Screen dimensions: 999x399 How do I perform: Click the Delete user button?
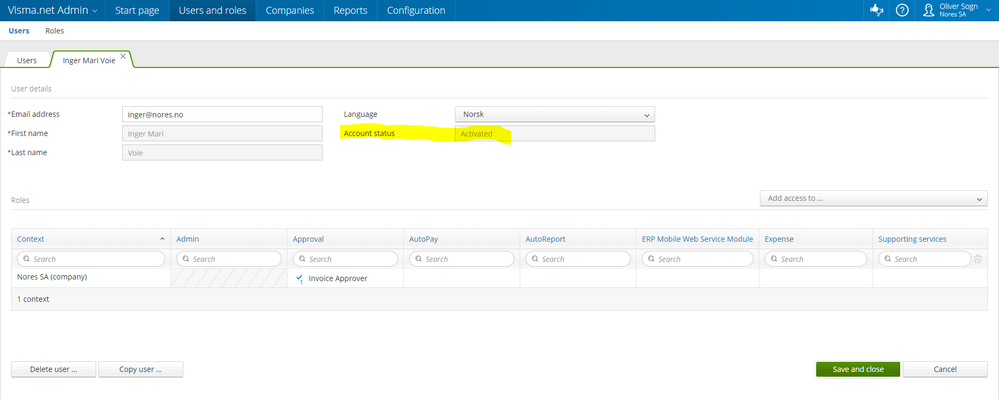[x=54, y=370]
